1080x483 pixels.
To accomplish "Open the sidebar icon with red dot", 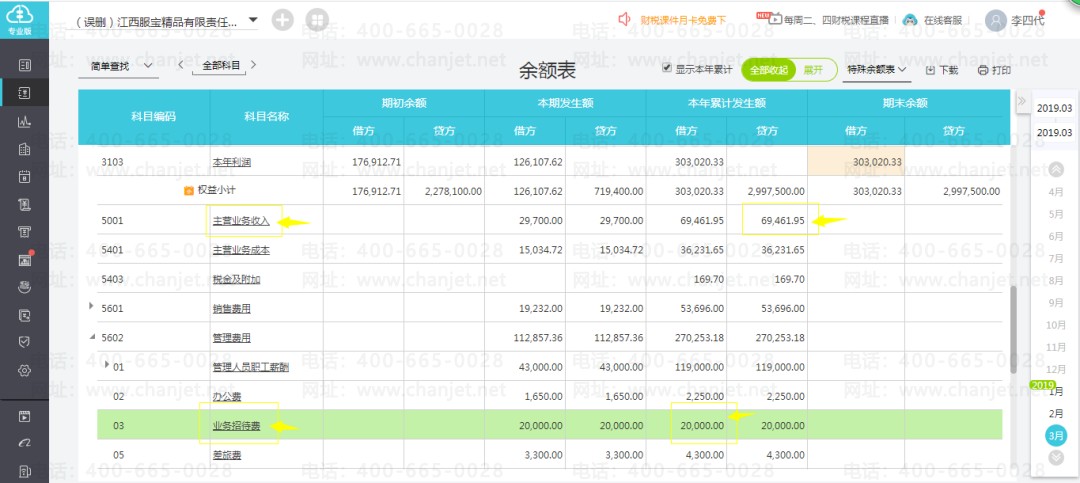I will click(25, 259).
